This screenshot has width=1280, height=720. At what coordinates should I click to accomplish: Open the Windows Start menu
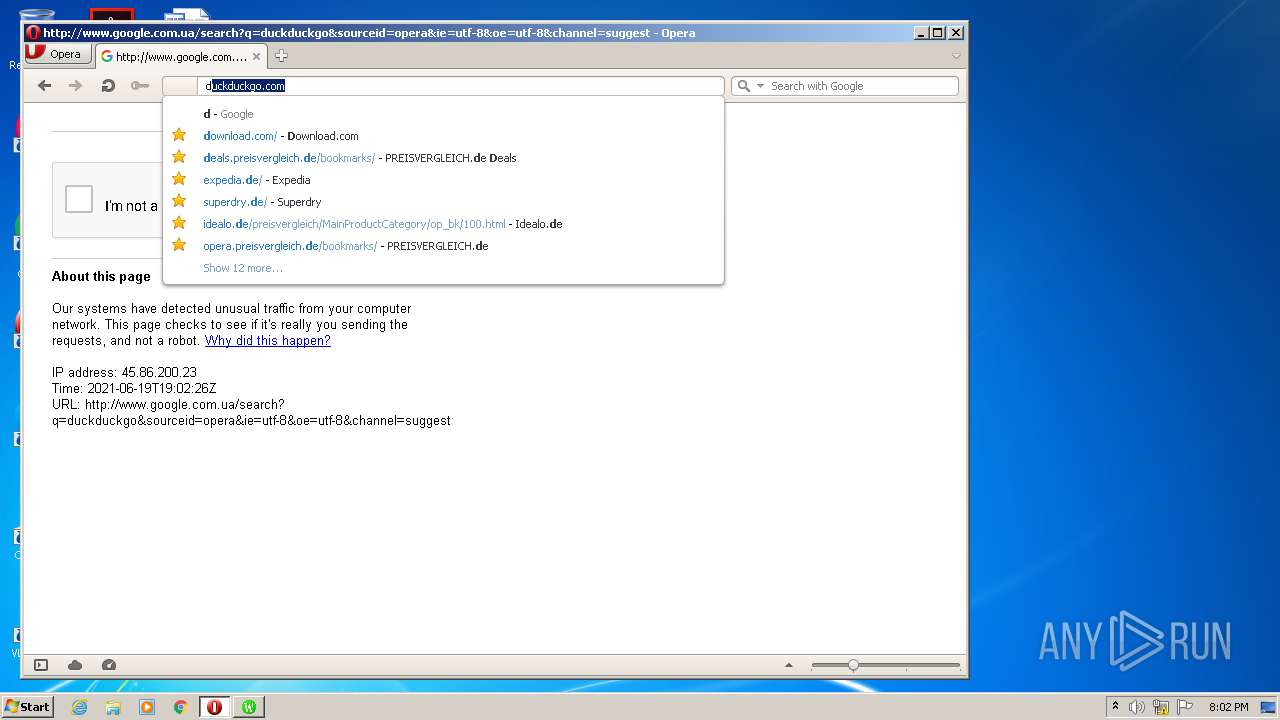27,707
